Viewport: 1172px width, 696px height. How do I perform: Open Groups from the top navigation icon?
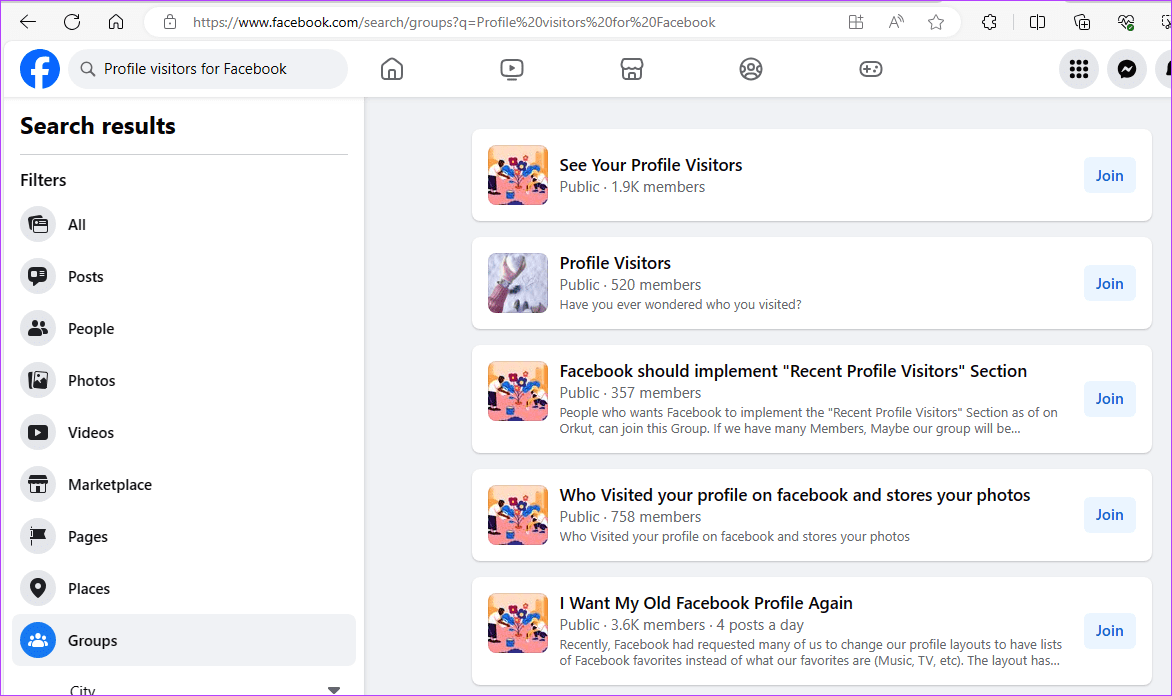coord(751,69)
